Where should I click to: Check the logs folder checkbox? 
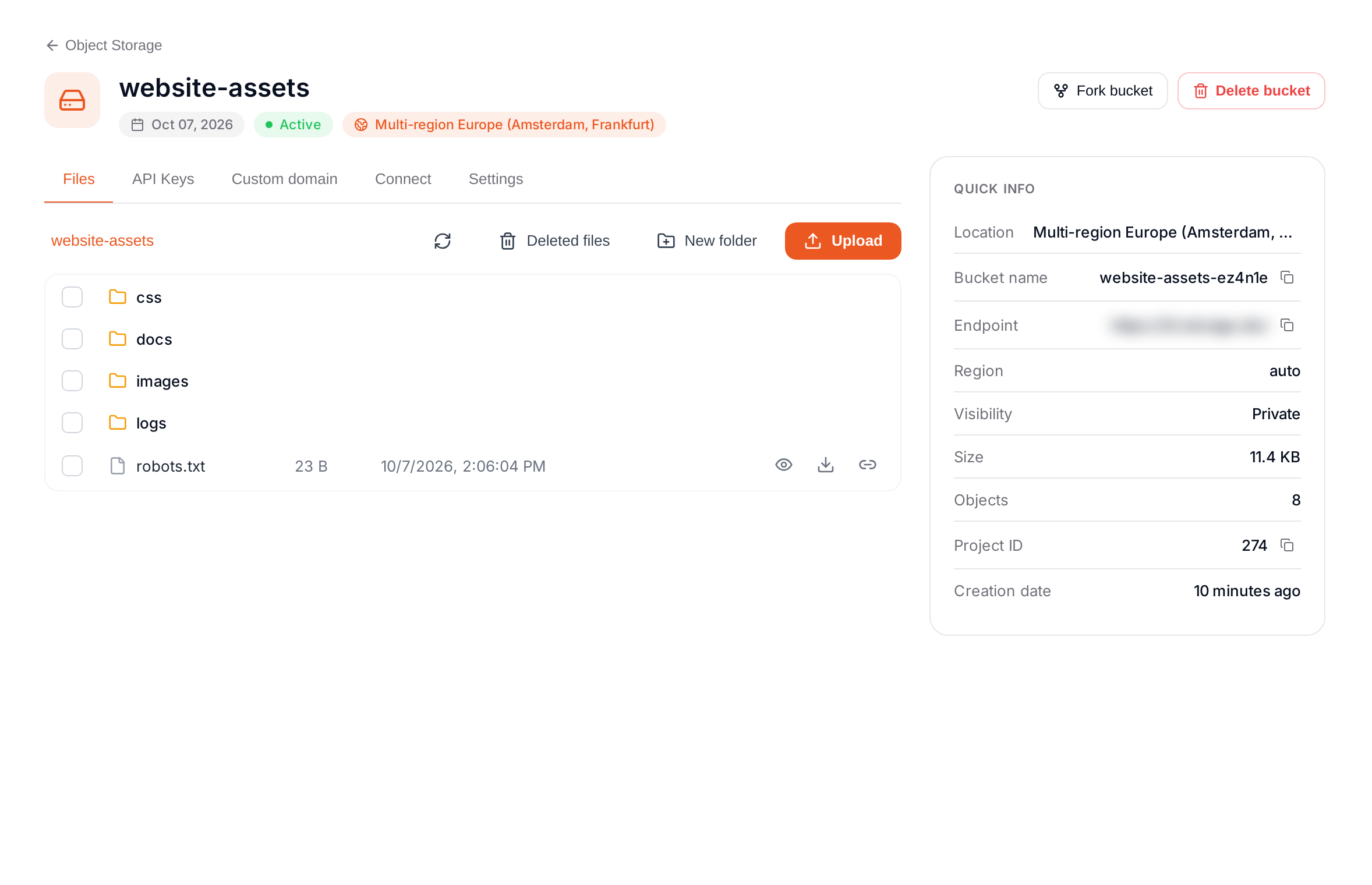point(72,423)
